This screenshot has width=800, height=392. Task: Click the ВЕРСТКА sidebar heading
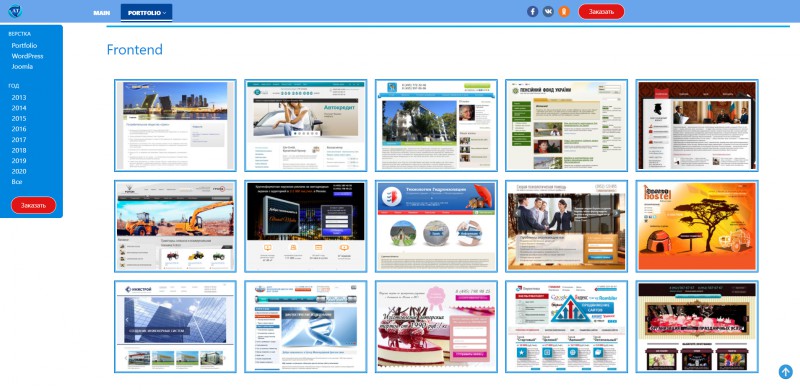point(19,34)
